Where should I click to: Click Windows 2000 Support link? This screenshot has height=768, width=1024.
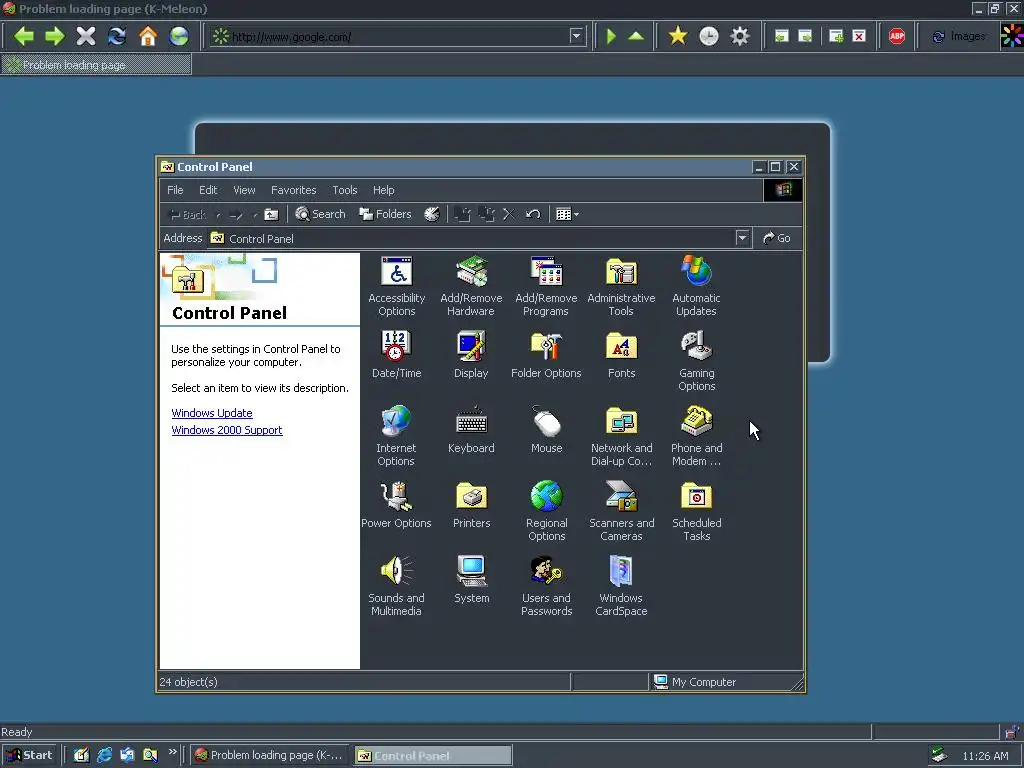227,430
